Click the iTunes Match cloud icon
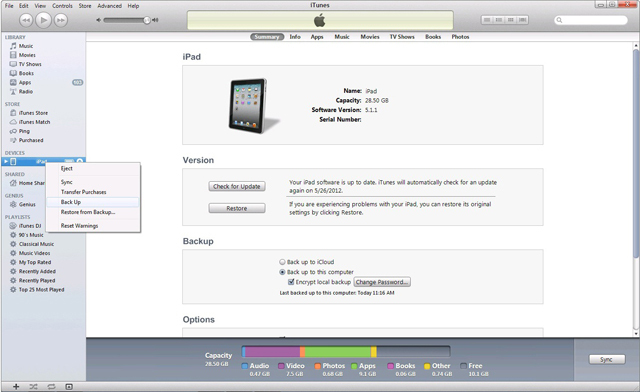Image resolution: width=640 pixels, height=392 pixels. click(13, 122)
